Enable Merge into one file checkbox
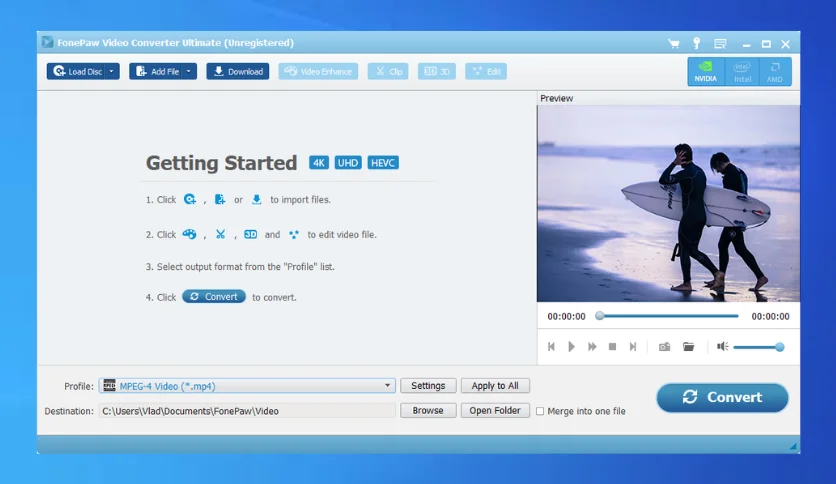 540,411
